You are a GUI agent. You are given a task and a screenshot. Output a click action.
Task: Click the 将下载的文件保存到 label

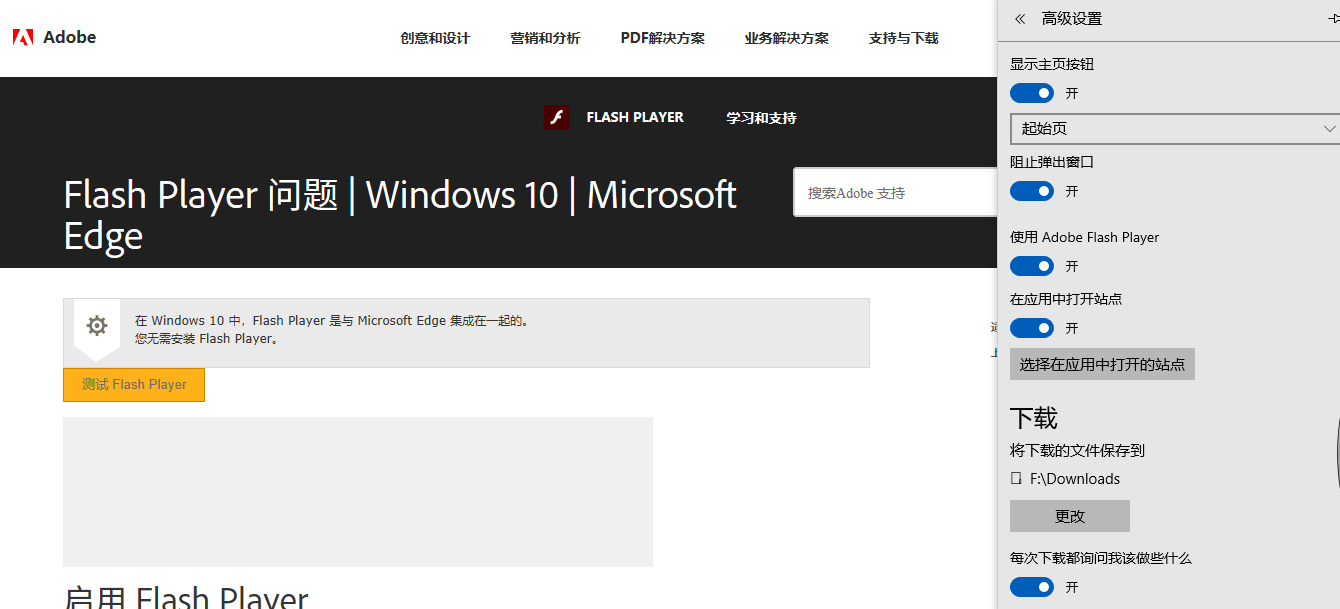coord(1077,451)
